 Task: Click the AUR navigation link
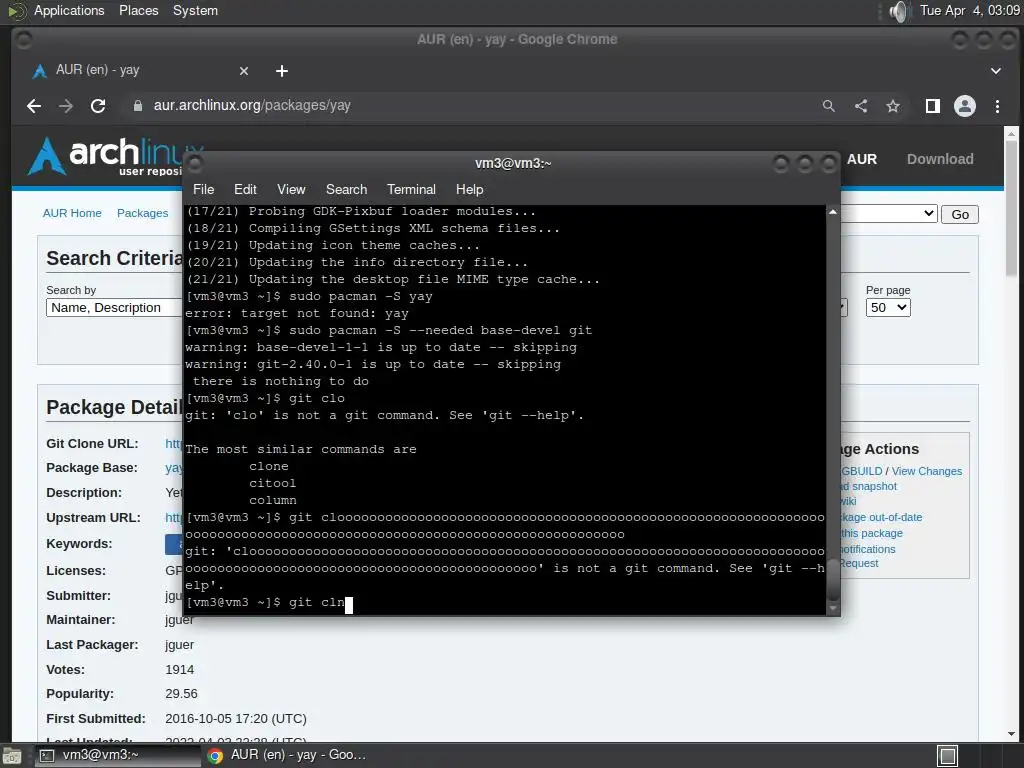pos(861,159)
